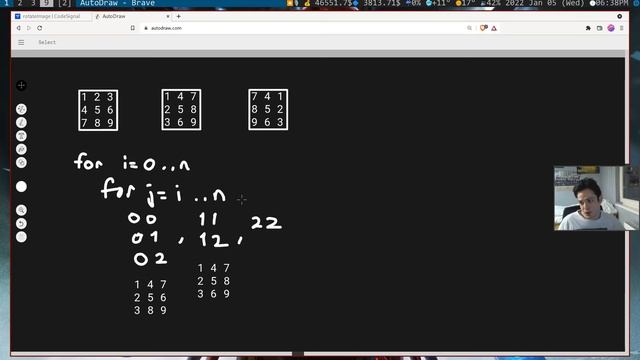Click the 'Select' tool label

pos(47,42)
